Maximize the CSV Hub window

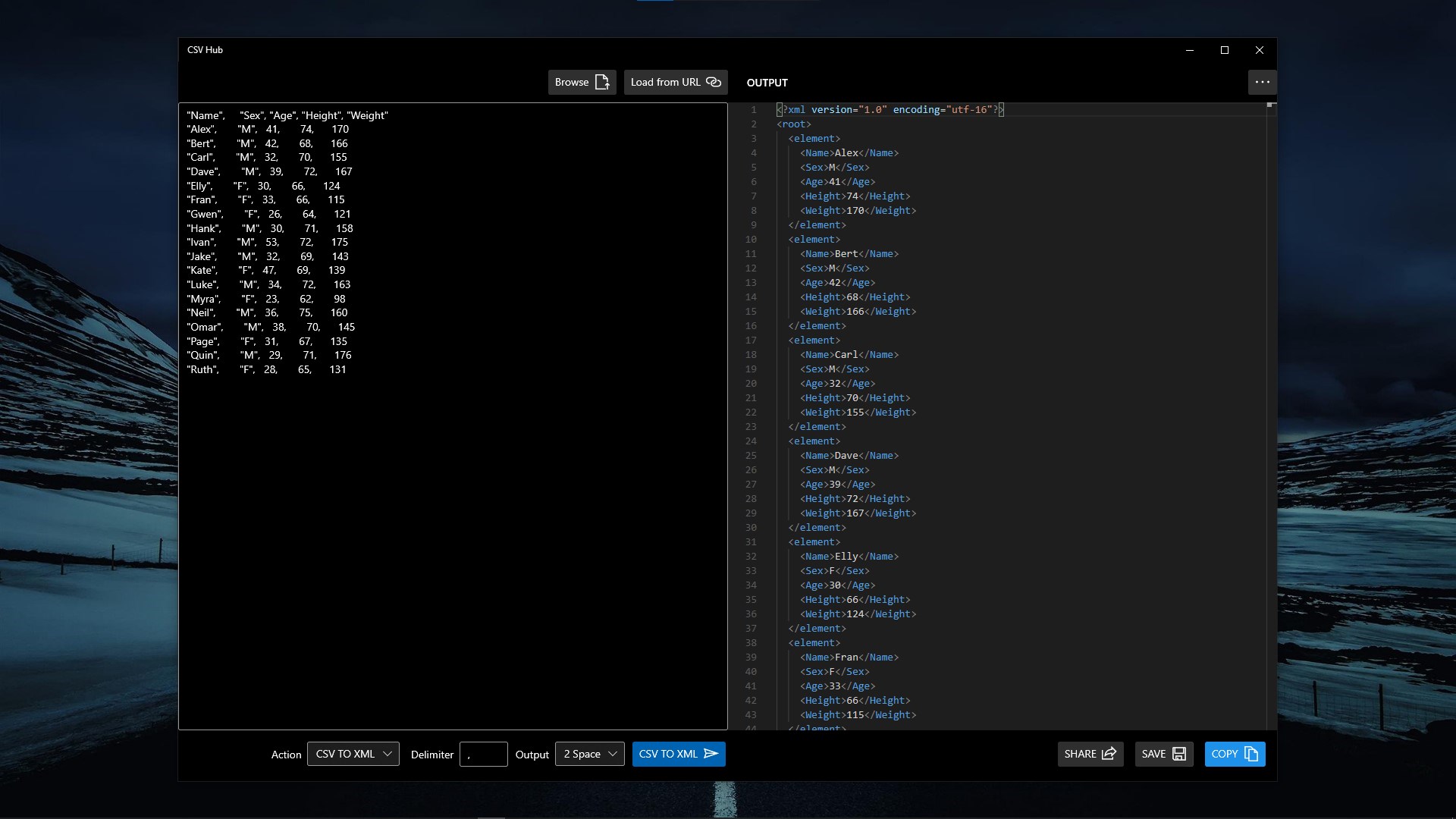click(x=1224, y=50)
